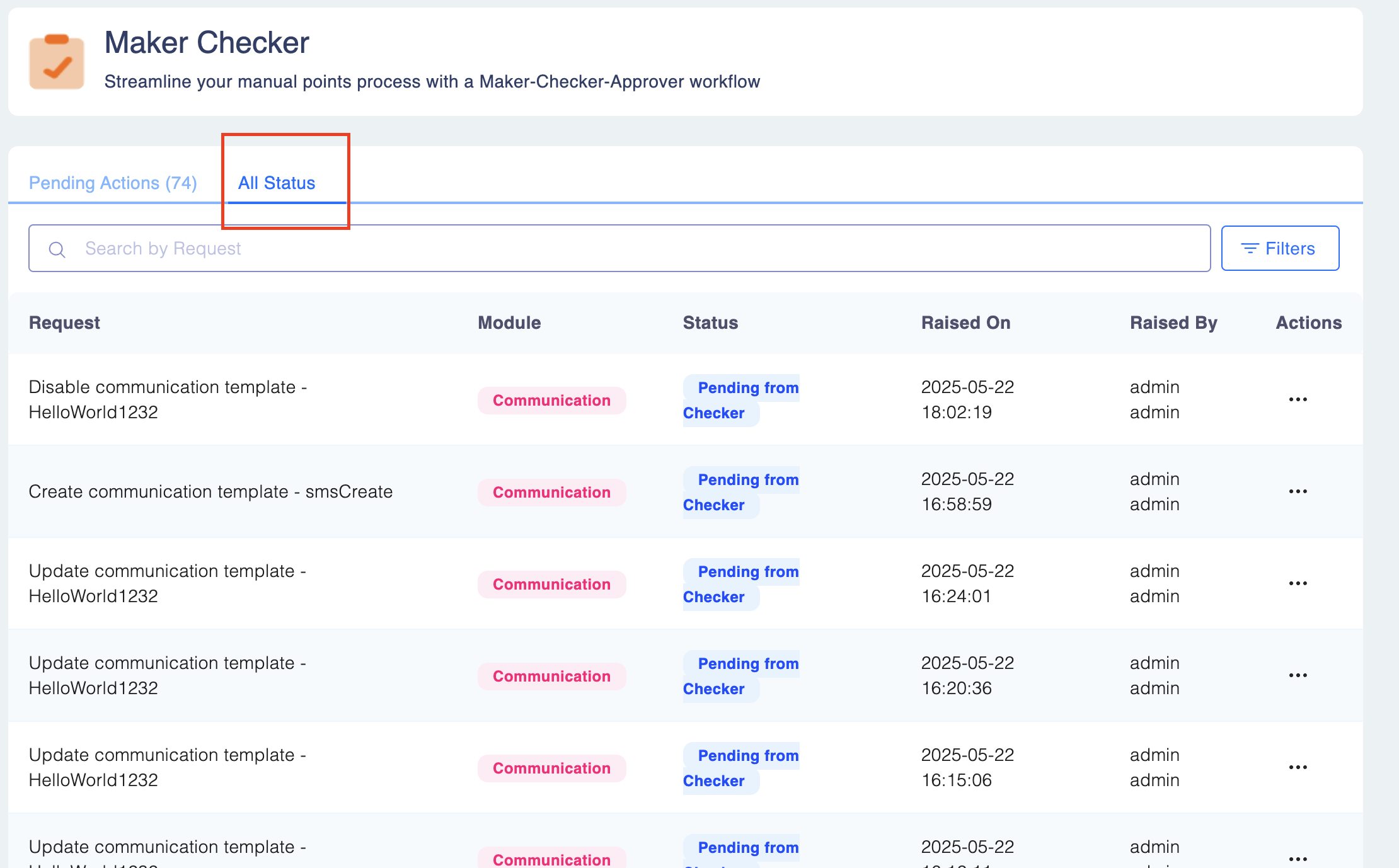Open actions menu for smsCreate request

[1298, 491]
